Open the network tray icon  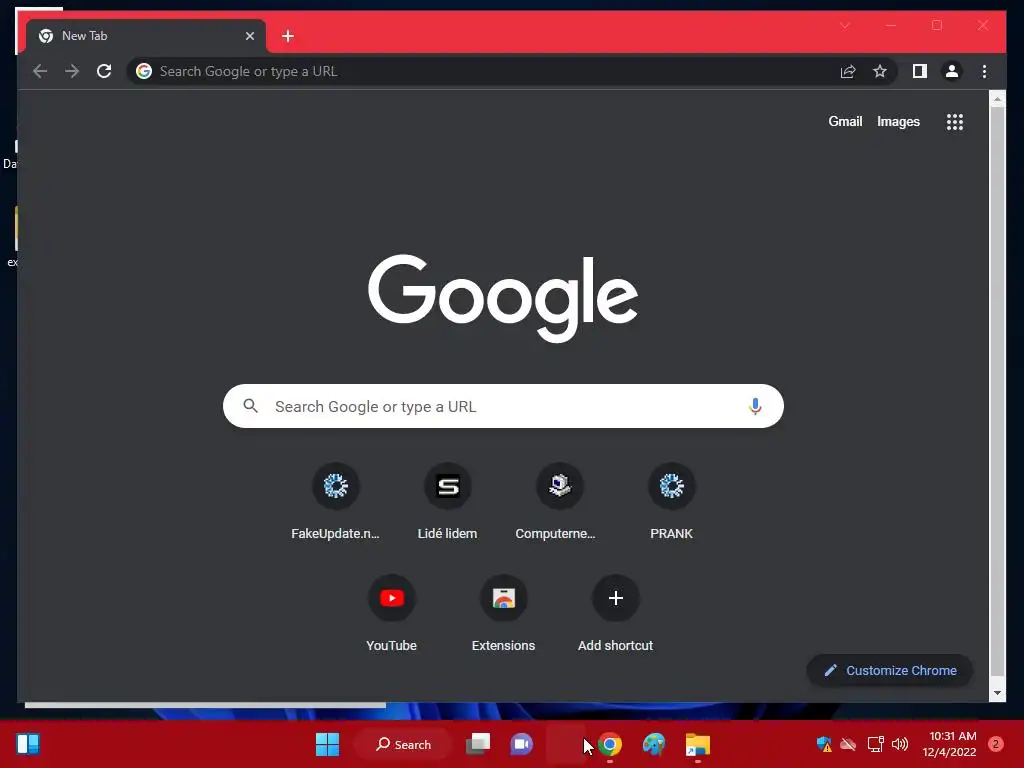pos(875,744)
